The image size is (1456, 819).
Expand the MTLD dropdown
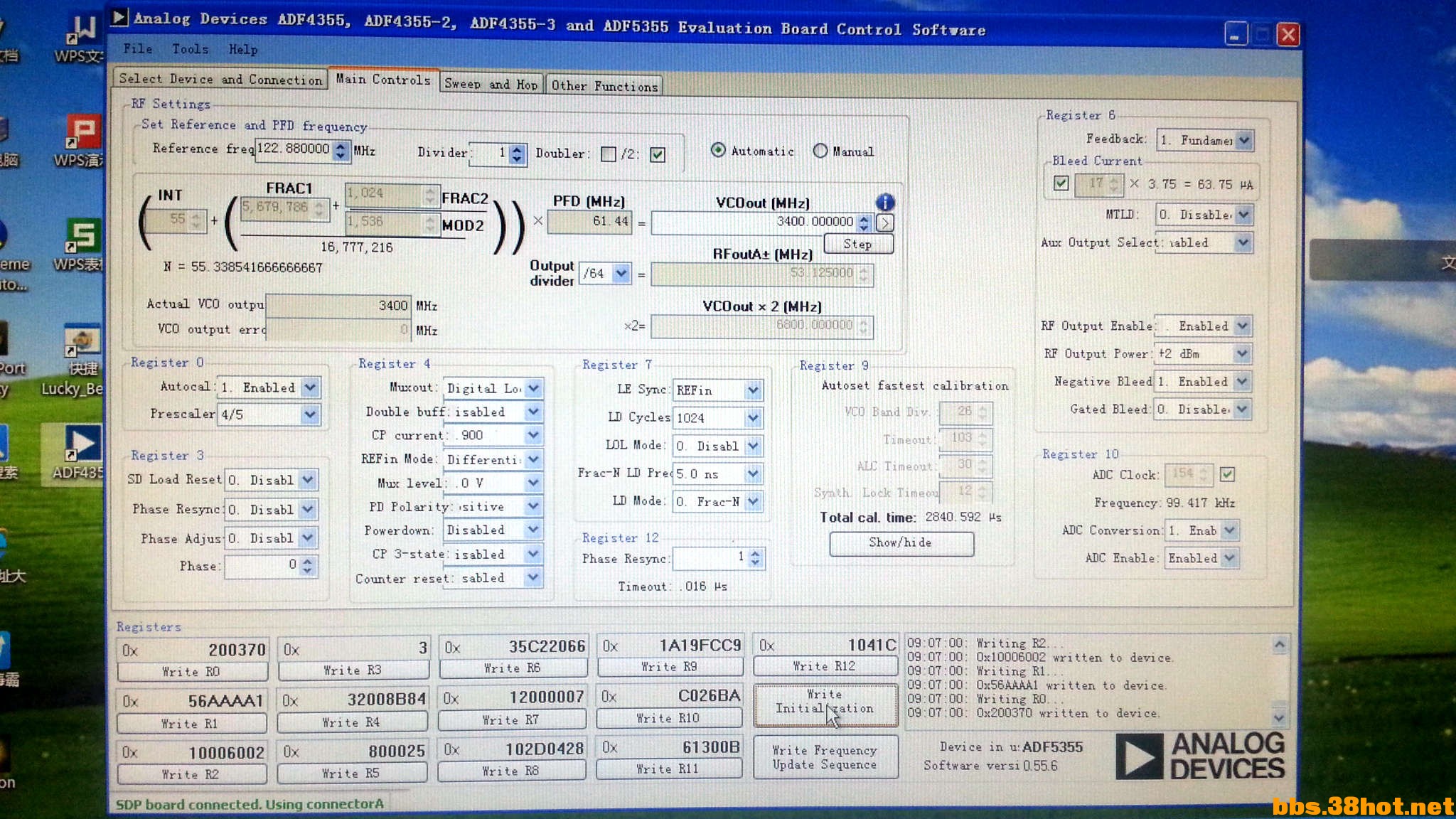point(1243,214)
